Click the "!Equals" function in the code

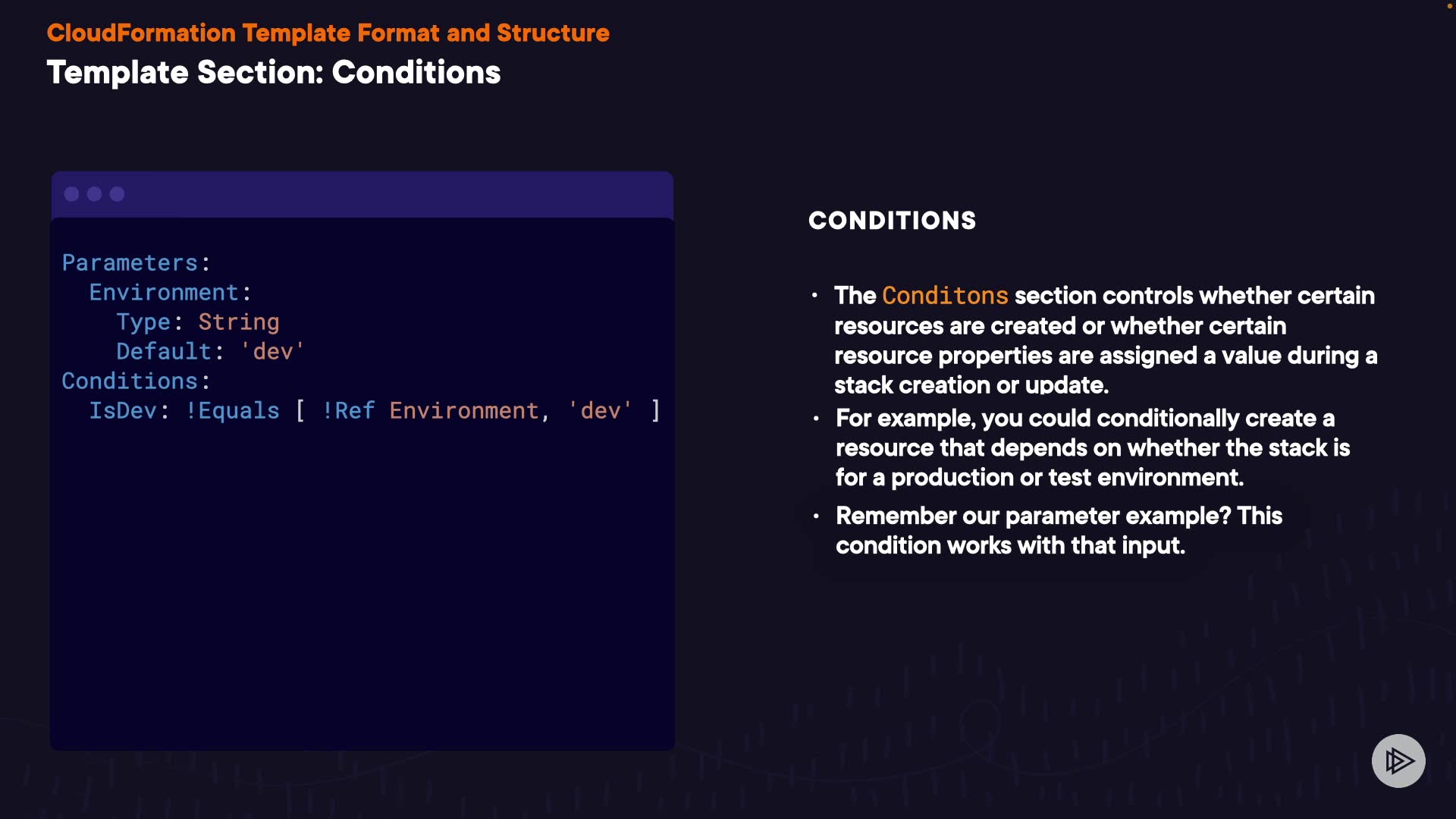(233, 411)
